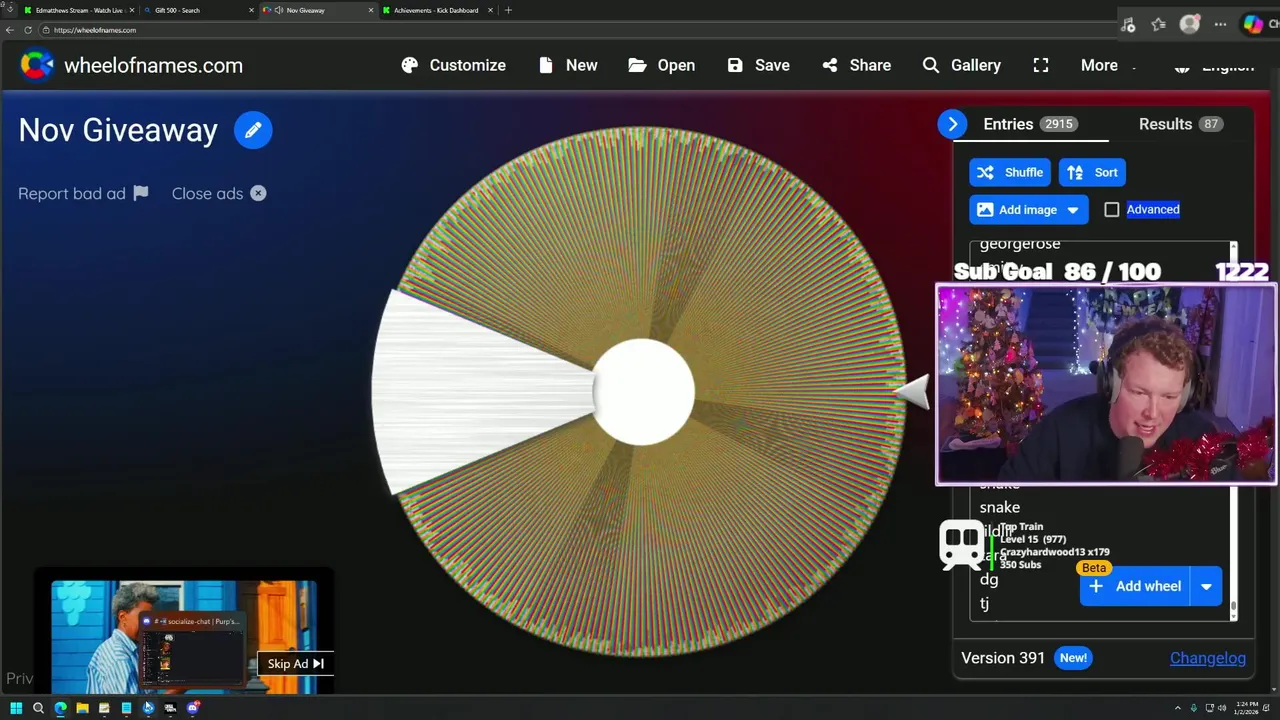Mute the Nov Giveaway tab audio icon

(x=279, y=10)
